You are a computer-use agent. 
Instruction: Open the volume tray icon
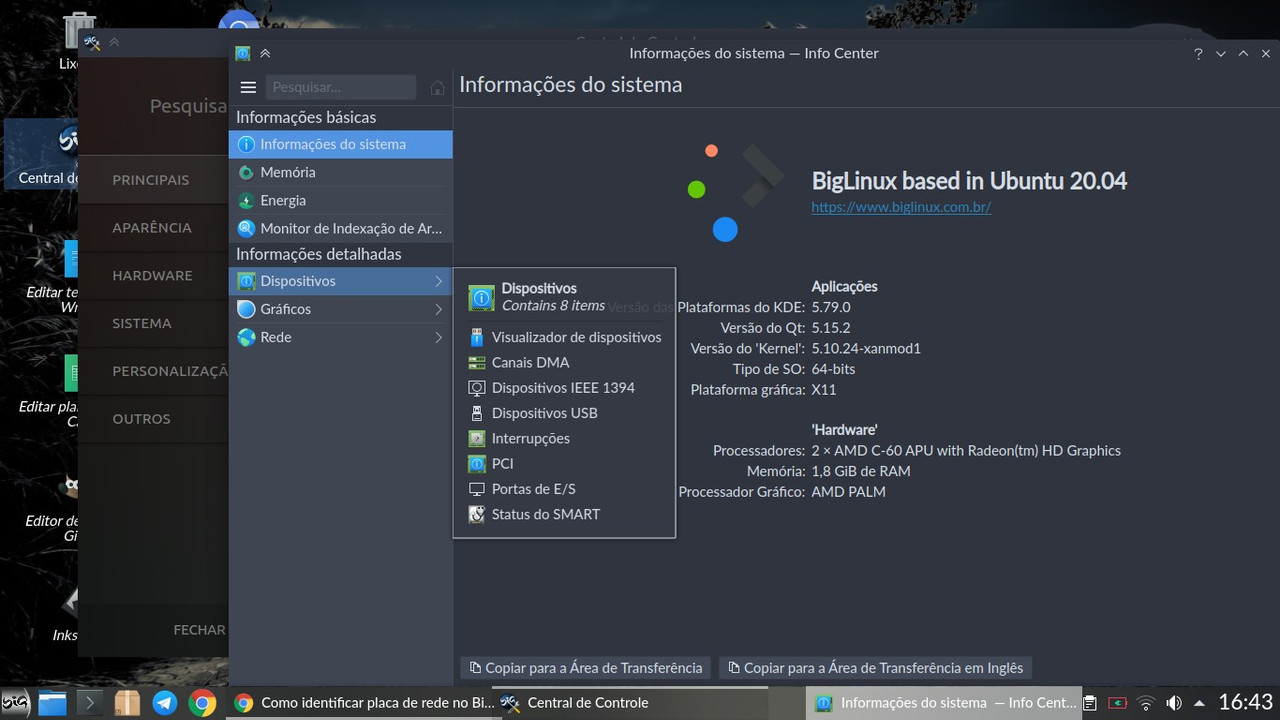coord(1174,703)
